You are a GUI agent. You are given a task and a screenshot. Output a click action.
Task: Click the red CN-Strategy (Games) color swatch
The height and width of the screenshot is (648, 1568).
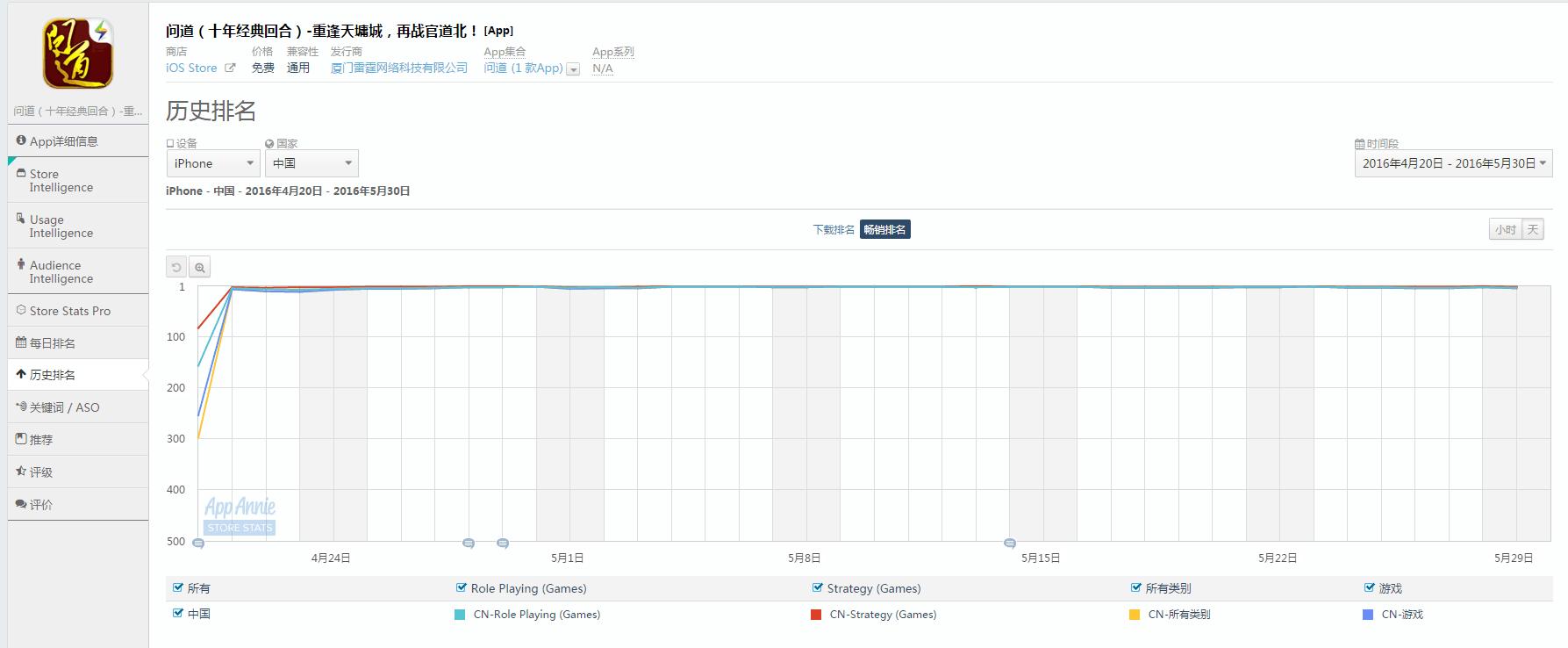816,615
